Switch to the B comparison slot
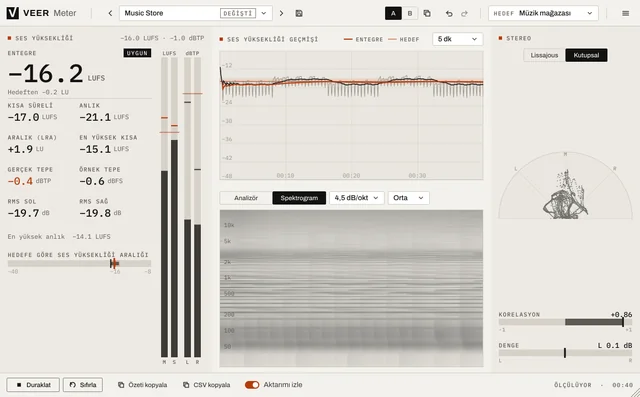Viewport: 640px width, 397px height. pos(410,13)
